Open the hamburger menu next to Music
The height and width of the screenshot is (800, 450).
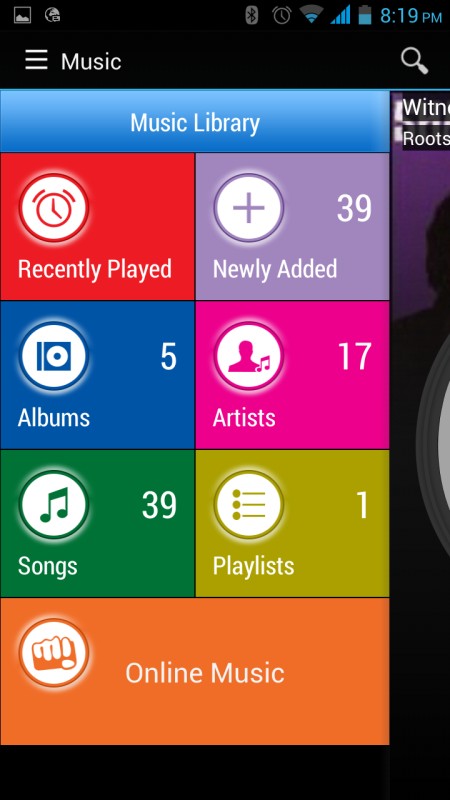37,60
